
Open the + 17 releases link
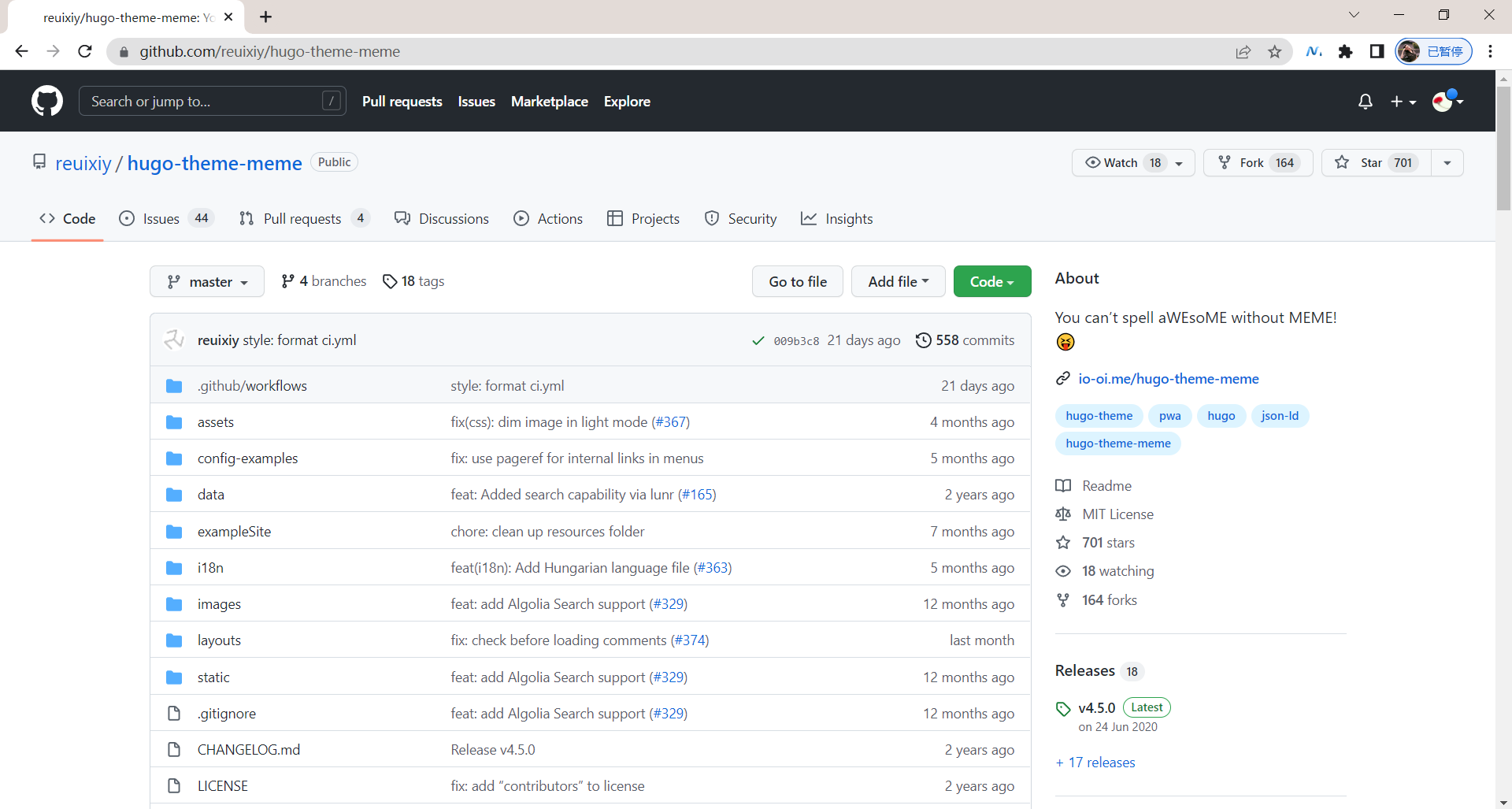(1095, 763)
